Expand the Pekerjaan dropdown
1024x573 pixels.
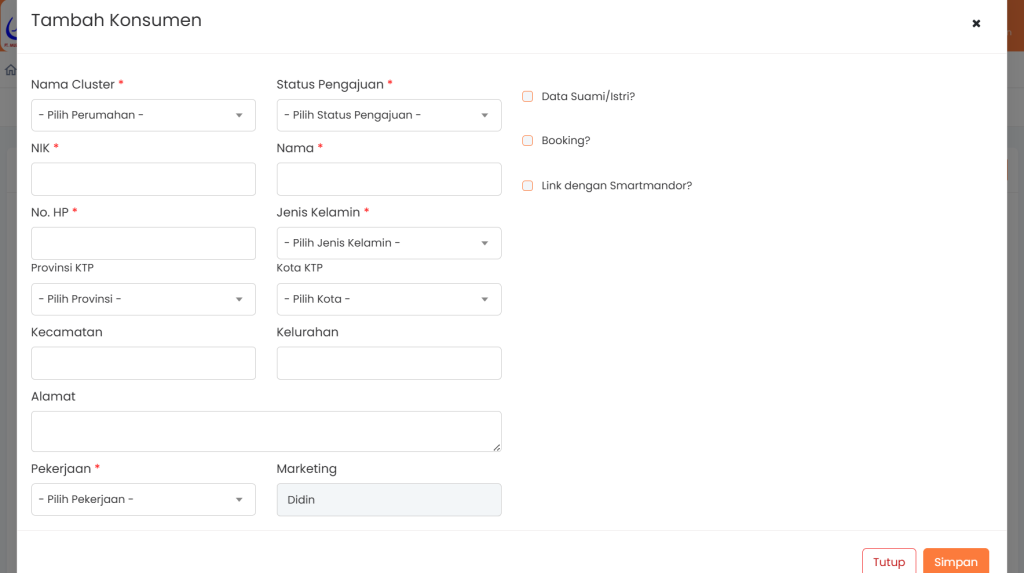click(x=143, y=499)
